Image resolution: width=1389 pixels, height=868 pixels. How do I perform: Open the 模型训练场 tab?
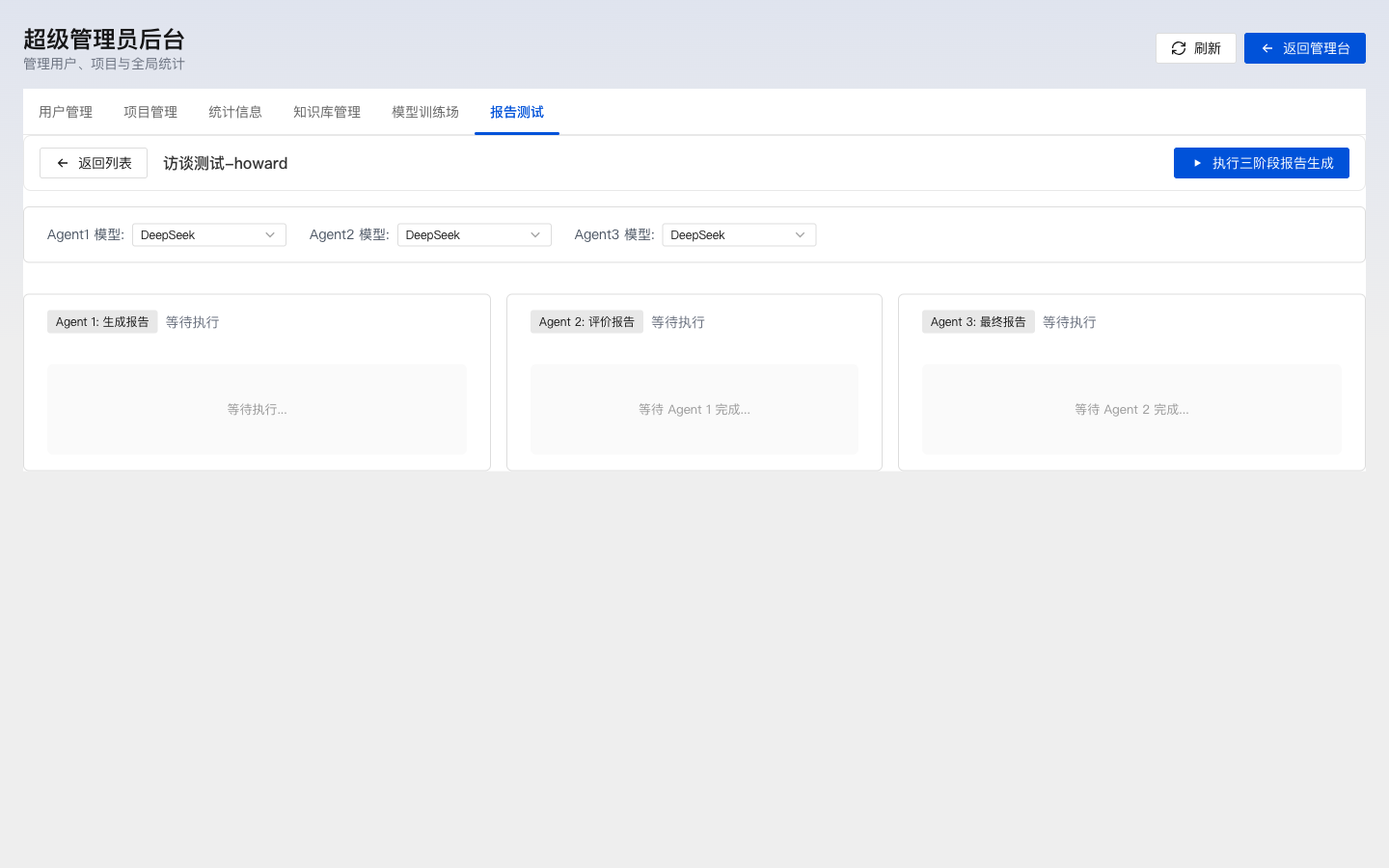[x=425, y=112]
